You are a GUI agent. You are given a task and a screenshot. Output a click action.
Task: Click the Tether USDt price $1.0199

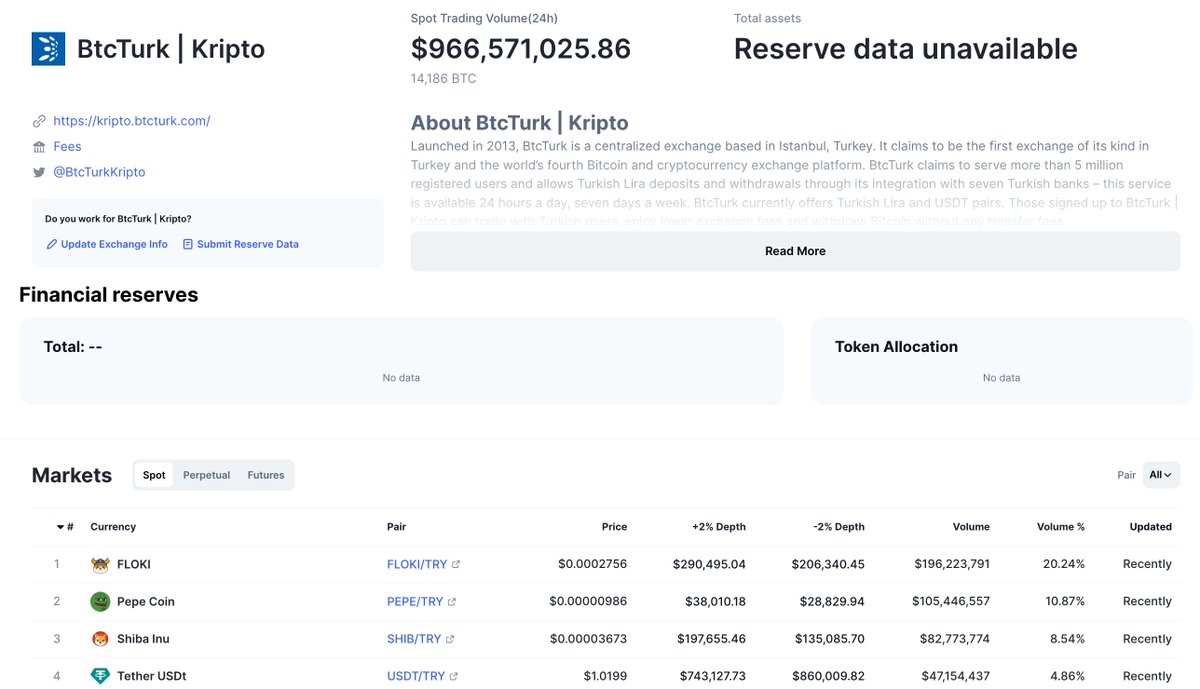pyautogui.click(x=605, y=677)
